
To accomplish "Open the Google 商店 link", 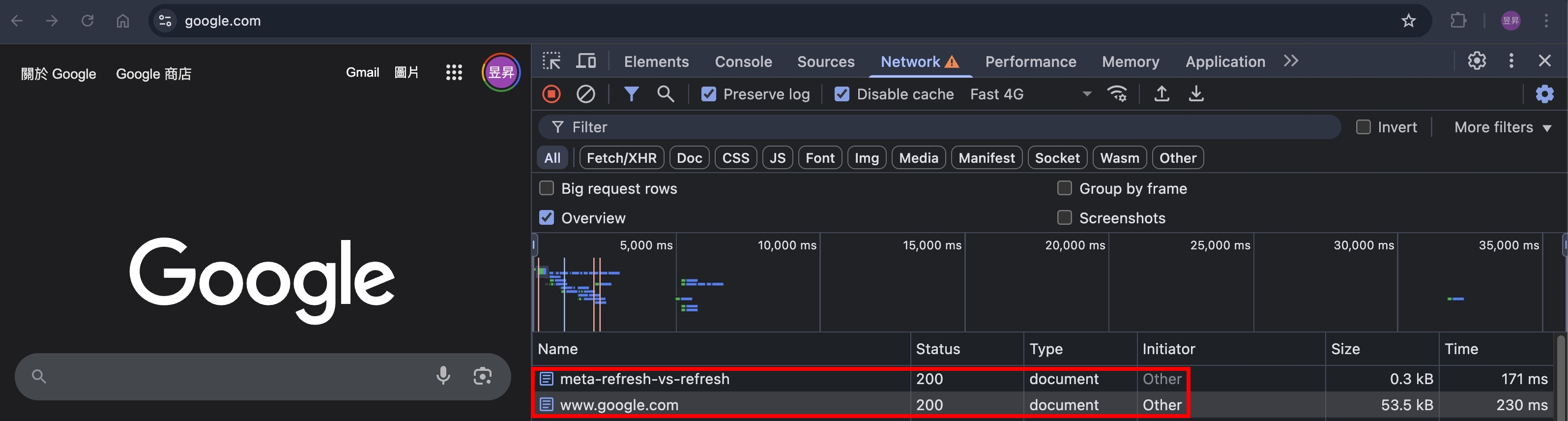I will (153, 74).
